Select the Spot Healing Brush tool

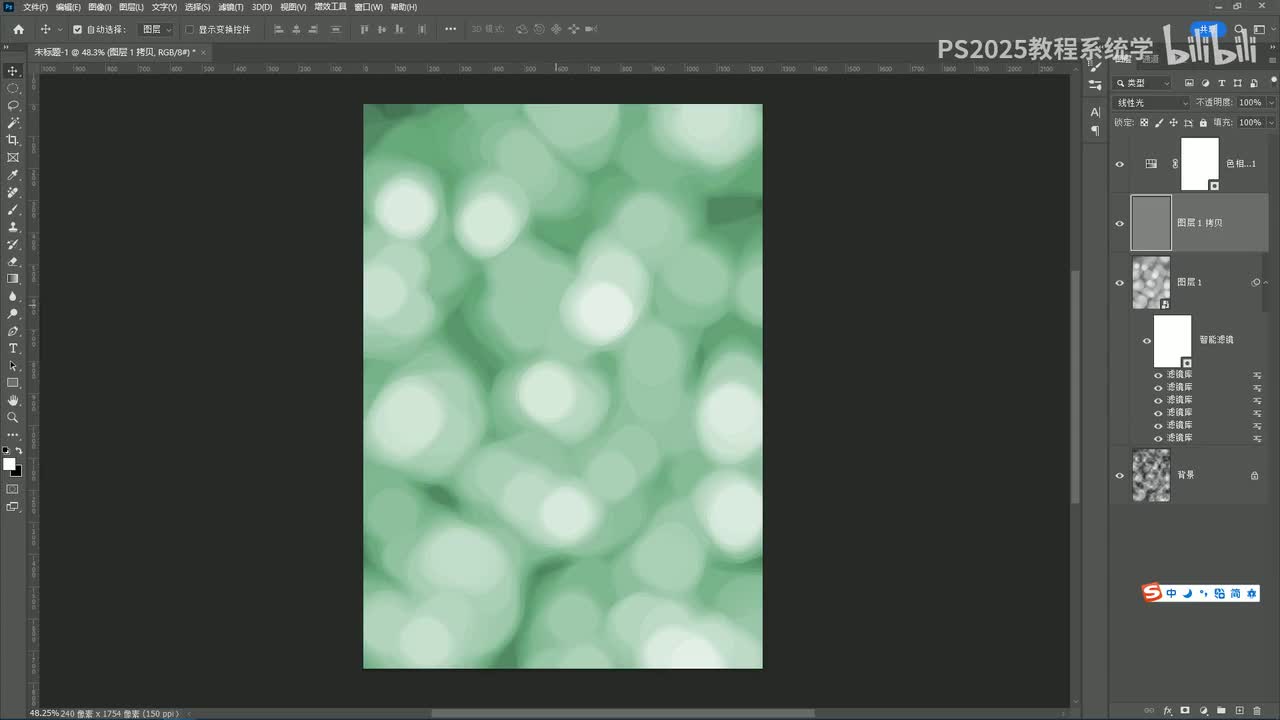click(13, 192)
